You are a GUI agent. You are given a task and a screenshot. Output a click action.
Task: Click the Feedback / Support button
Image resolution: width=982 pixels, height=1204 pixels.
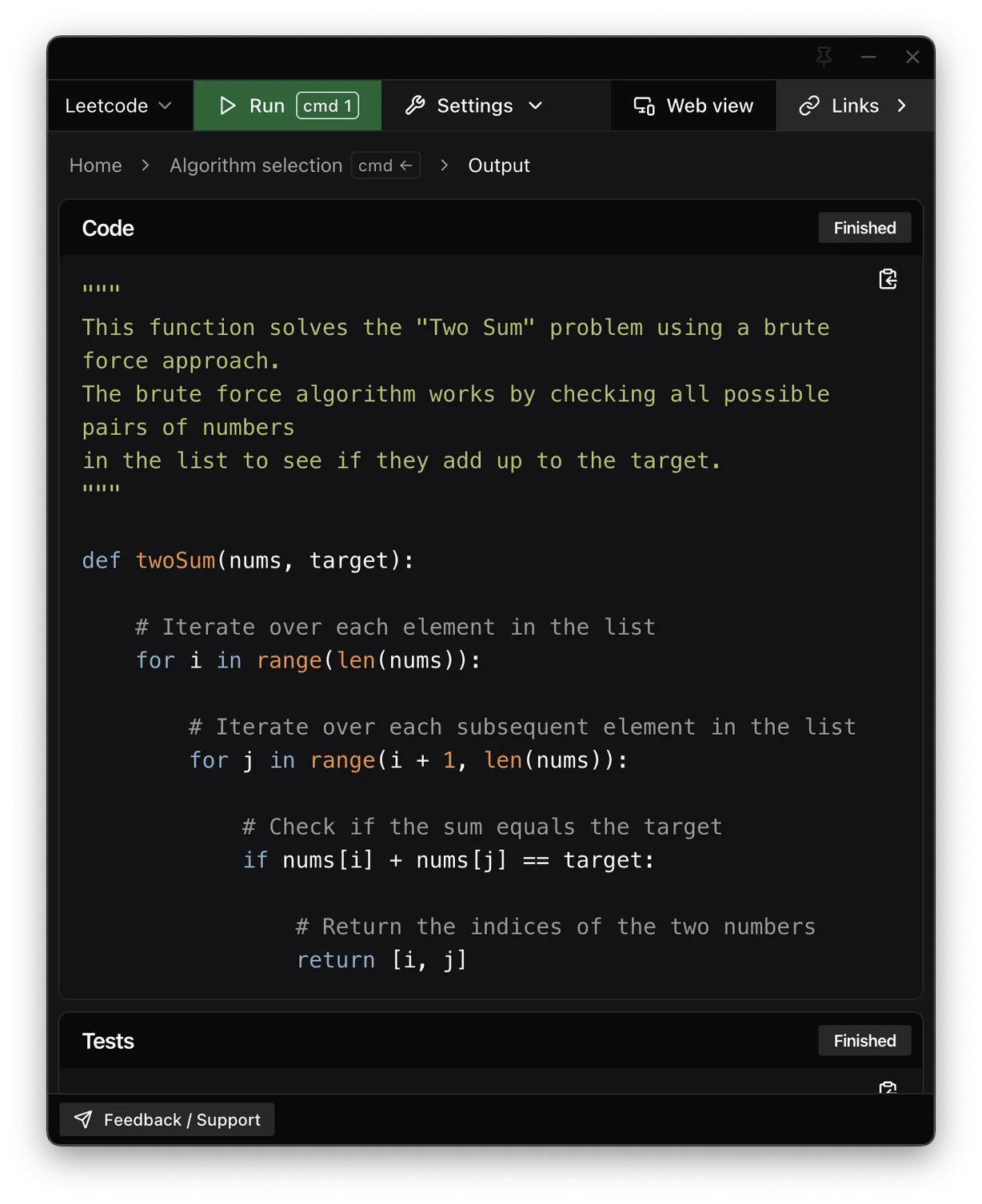[166, 1119]
